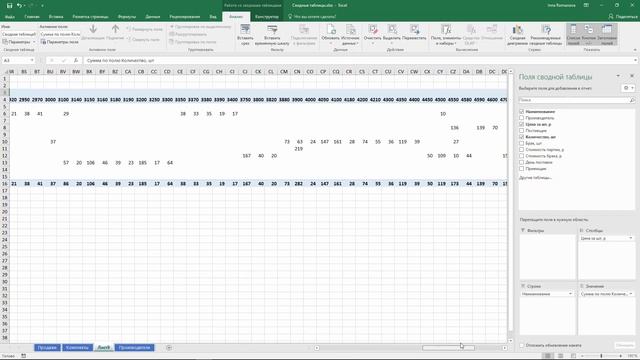Expand the formula bar chevron
The image size is (640, 360).
pyautogui.click(x=636, y=60)
